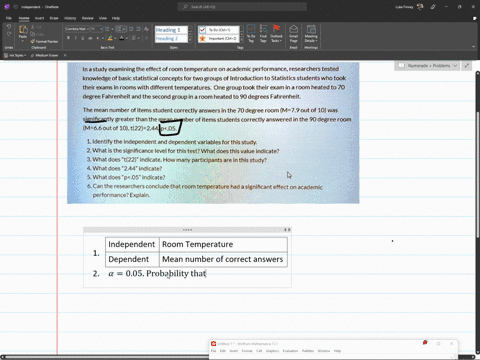Apply the Heading 2 style
Screen dimensions: 480x360
click(171, 39)
